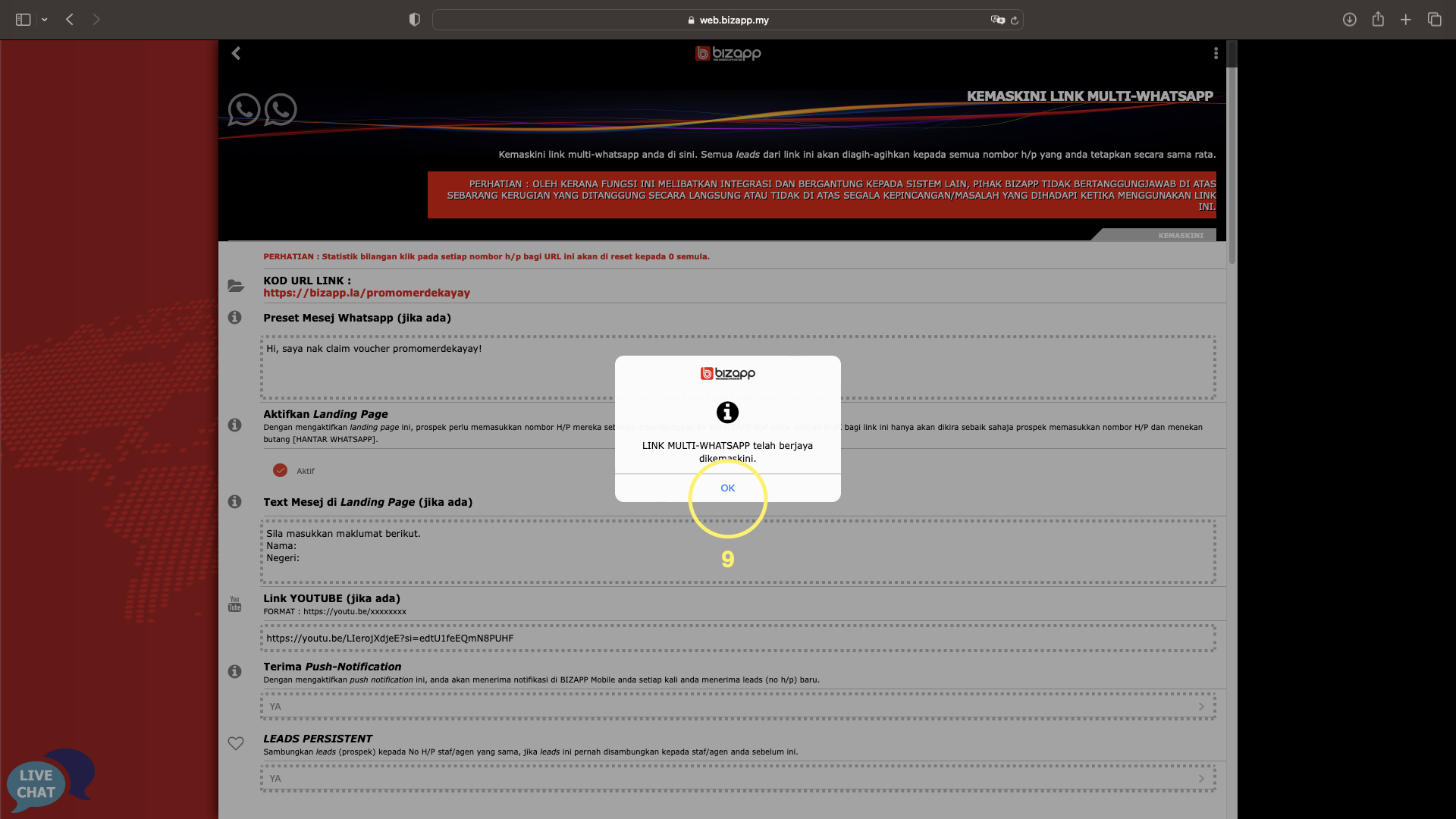Click the 'Aktifkan Landing Page' heading
The image size is (1456, 819).
pos(325,414)
